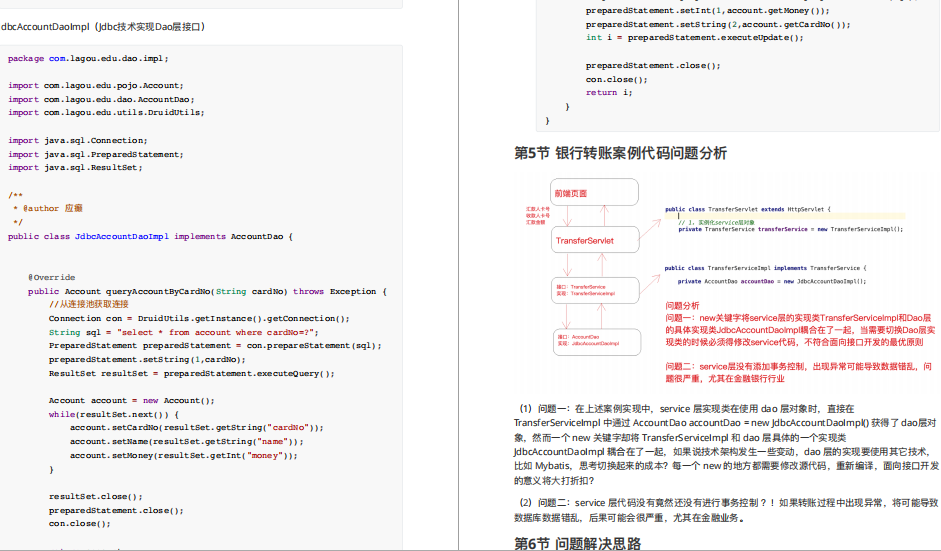Click the SQL string 'select * from account where cardNo=?'
941x551 pixels.
pyautogui.click(x=215, y=332)
